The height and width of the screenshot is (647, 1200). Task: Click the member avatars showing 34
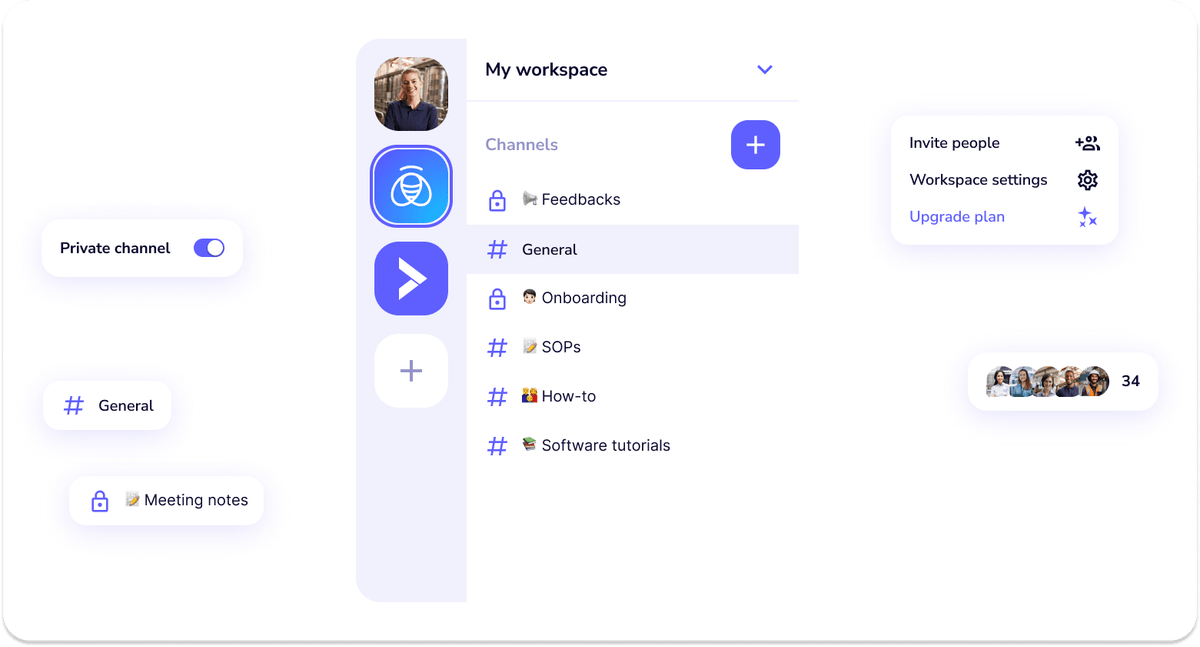click(x=1062, y=381)
